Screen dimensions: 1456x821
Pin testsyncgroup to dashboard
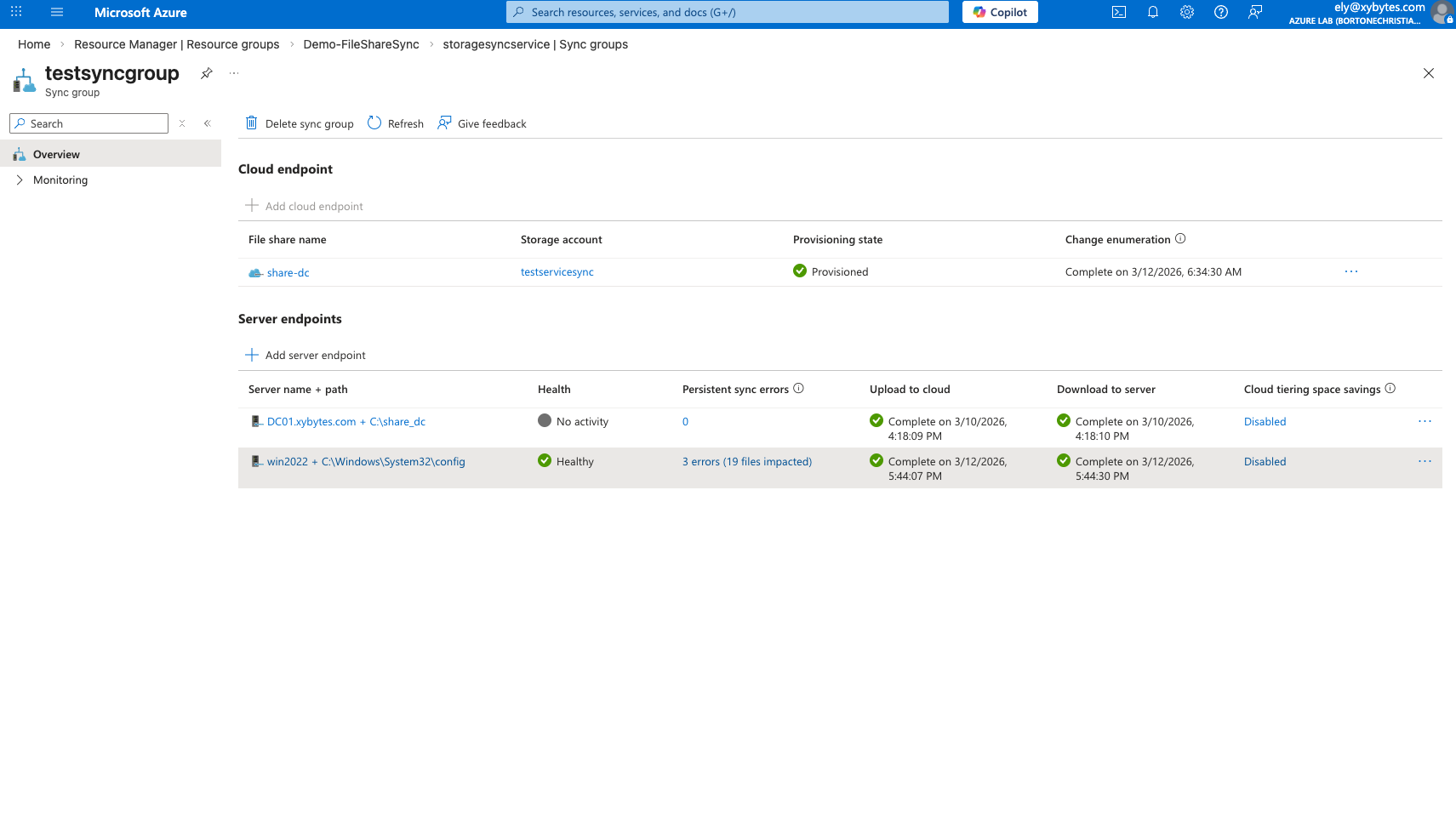(206, 73)
